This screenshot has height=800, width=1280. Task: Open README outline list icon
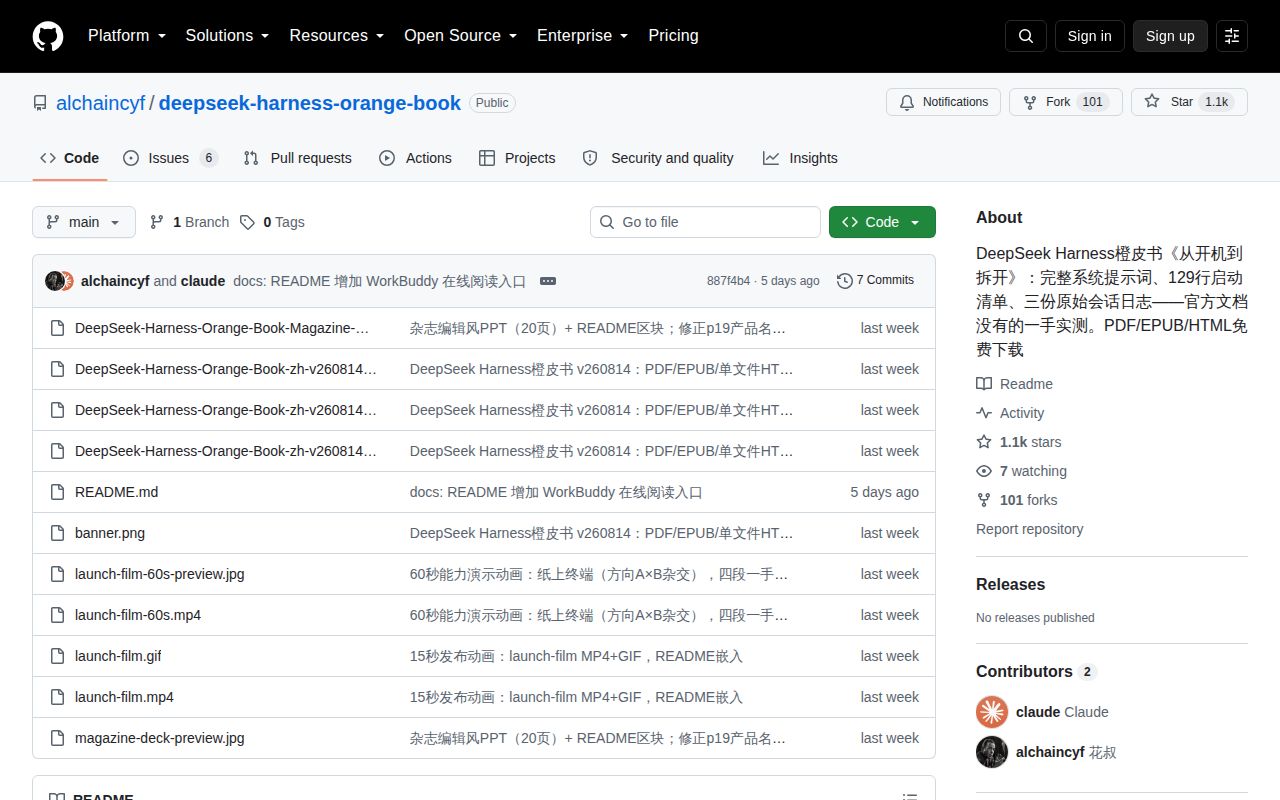tap(910, 797)
